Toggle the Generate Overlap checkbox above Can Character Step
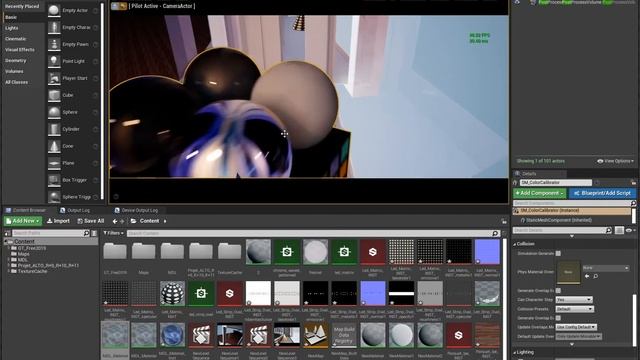 click(x=558, y=290)
